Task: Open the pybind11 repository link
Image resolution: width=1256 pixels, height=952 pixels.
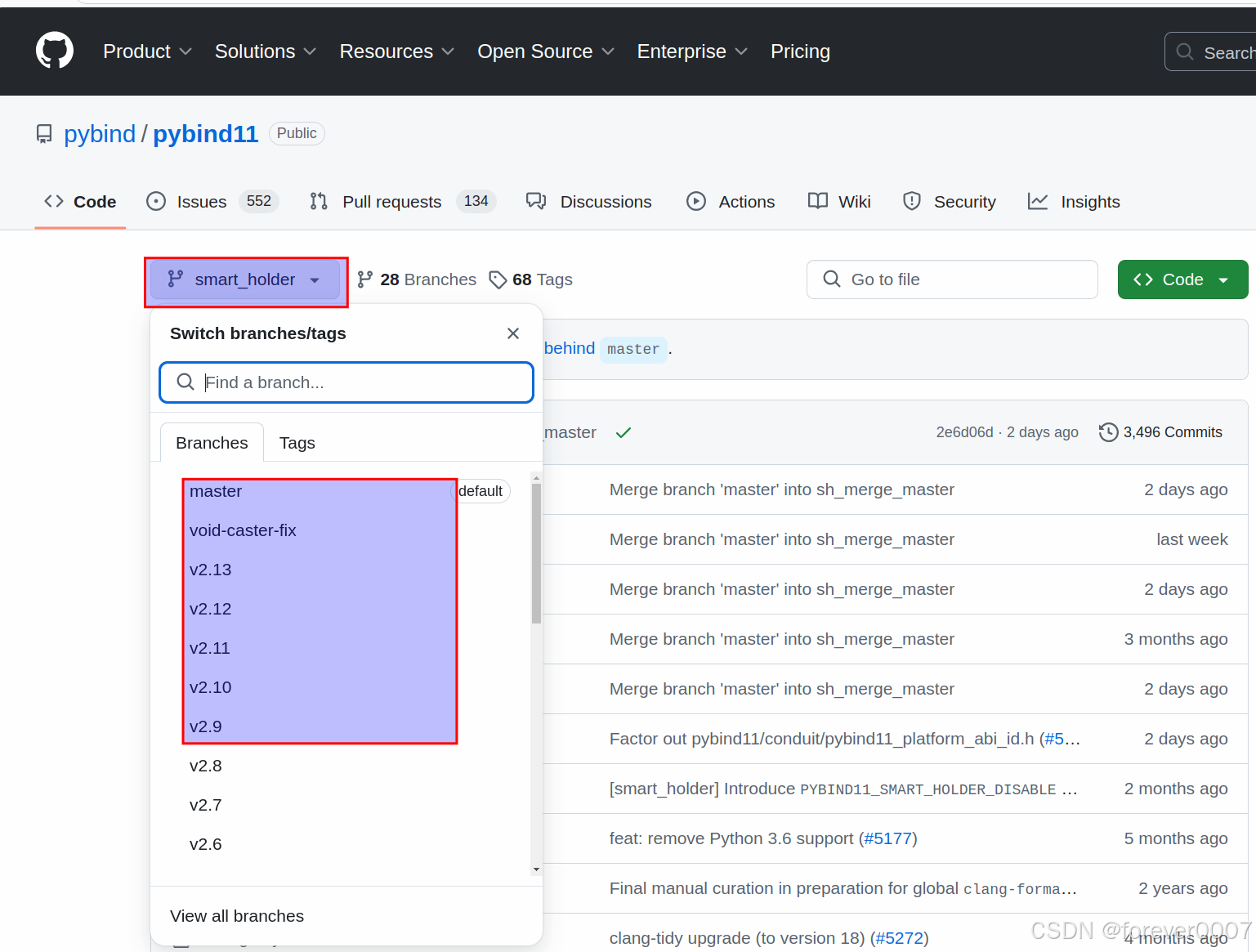Action: (x=206, y=134)
